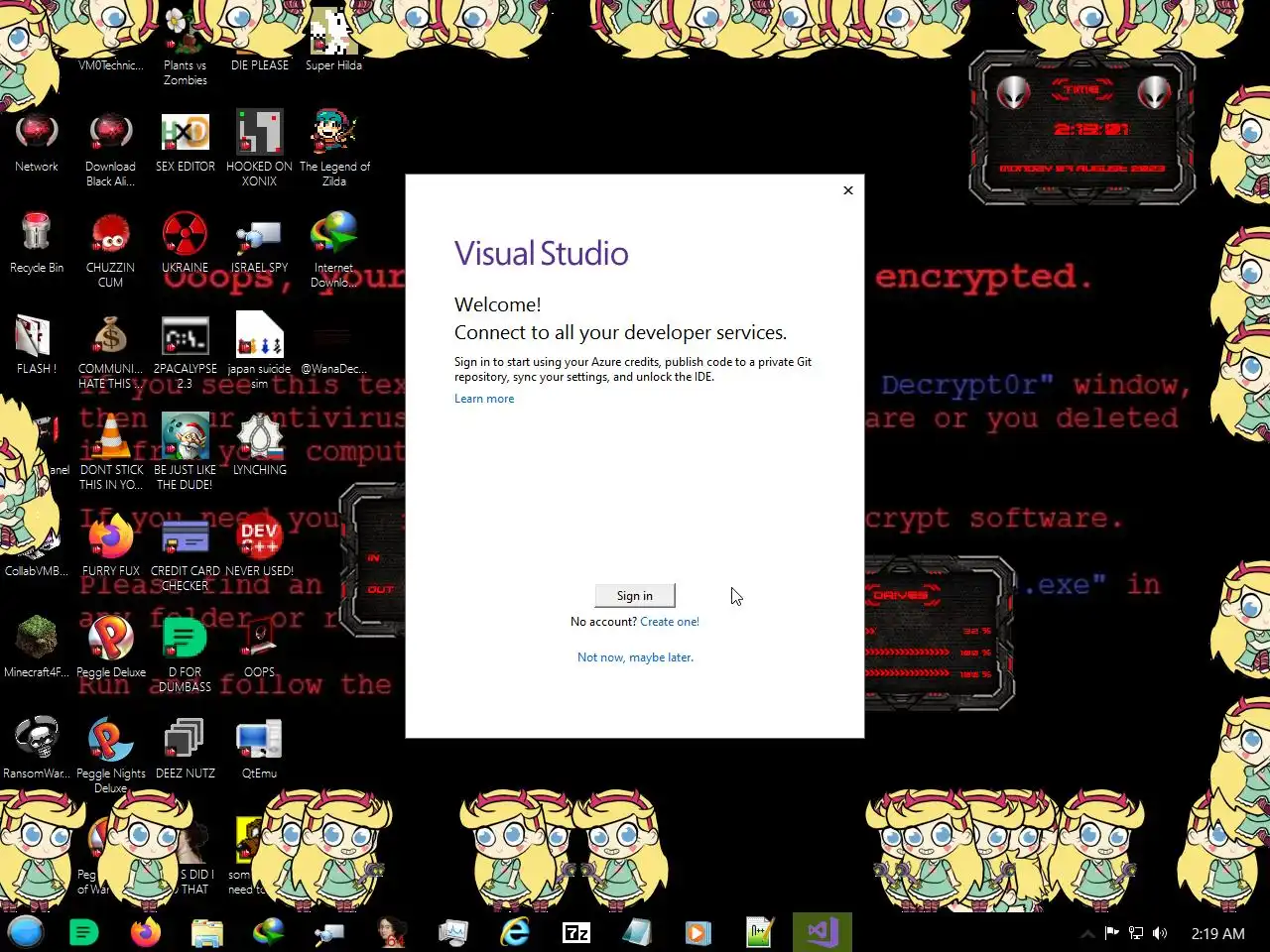This screenshot has height=952, width=1270.
Task: Open the Start orb on the taskbar
Action: pos(26,932)
